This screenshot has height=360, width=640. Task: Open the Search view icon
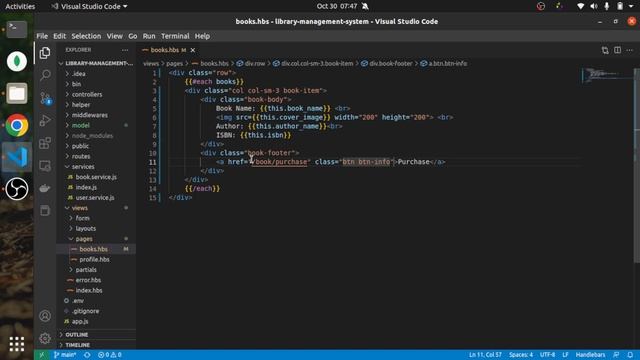(x=45, y=75)
